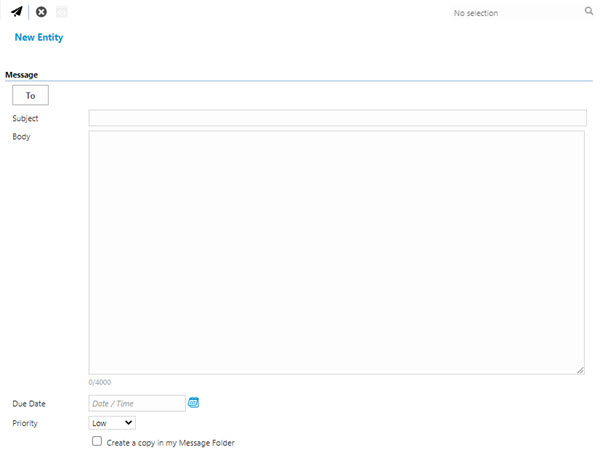Click the Message section header
The height and width of the screenshot is (458, 600).
(22, 75)
